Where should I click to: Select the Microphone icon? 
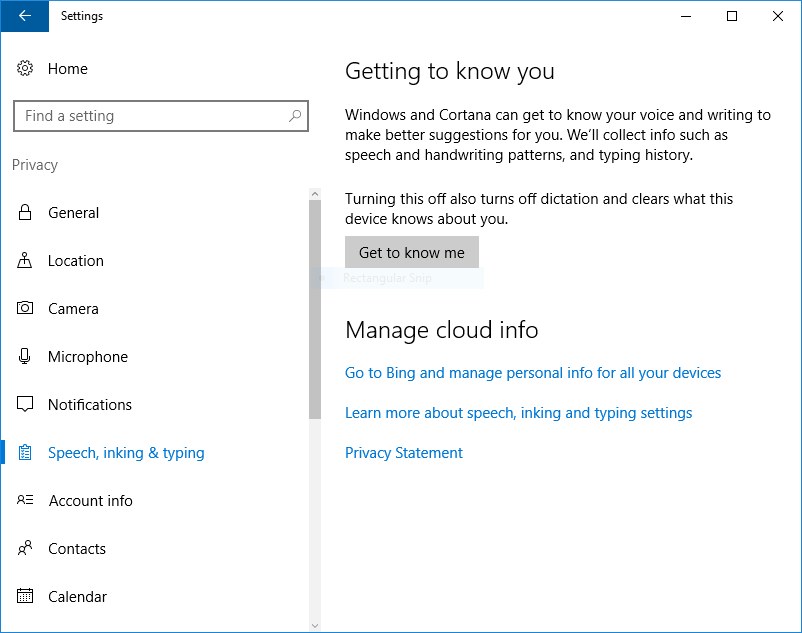(x=25, y=357)
